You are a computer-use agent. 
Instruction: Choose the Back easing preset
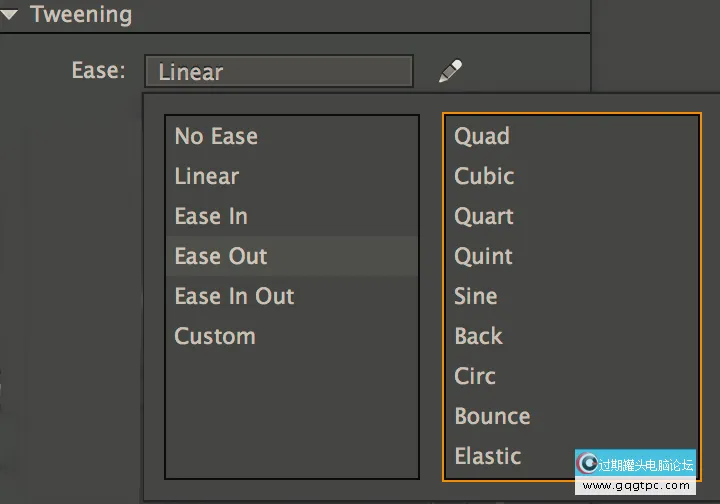pos(479,336)
